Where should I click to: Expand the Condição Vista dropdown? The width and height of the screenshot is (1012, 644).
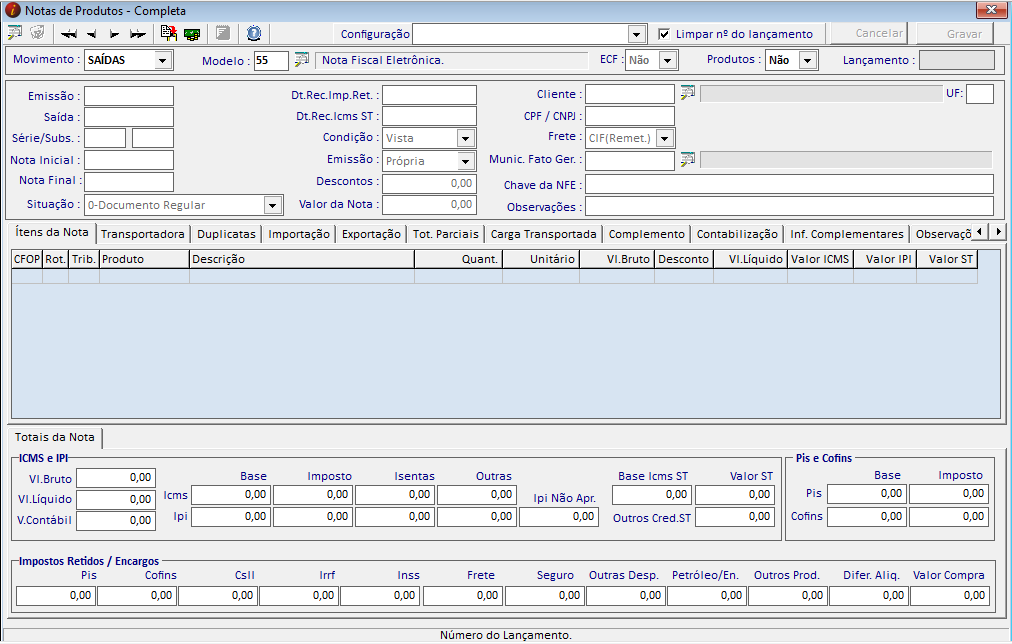[x=465, y=138]
